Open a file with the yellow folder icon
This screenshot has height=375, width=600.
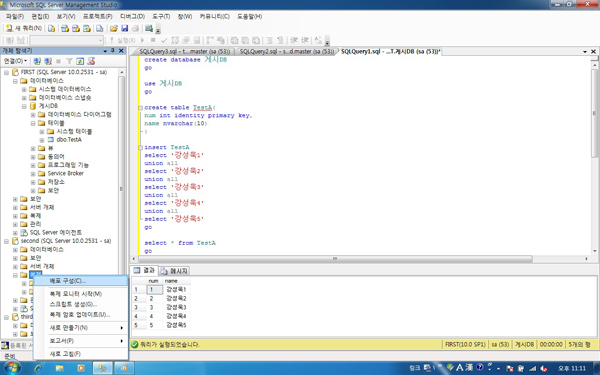114,28
